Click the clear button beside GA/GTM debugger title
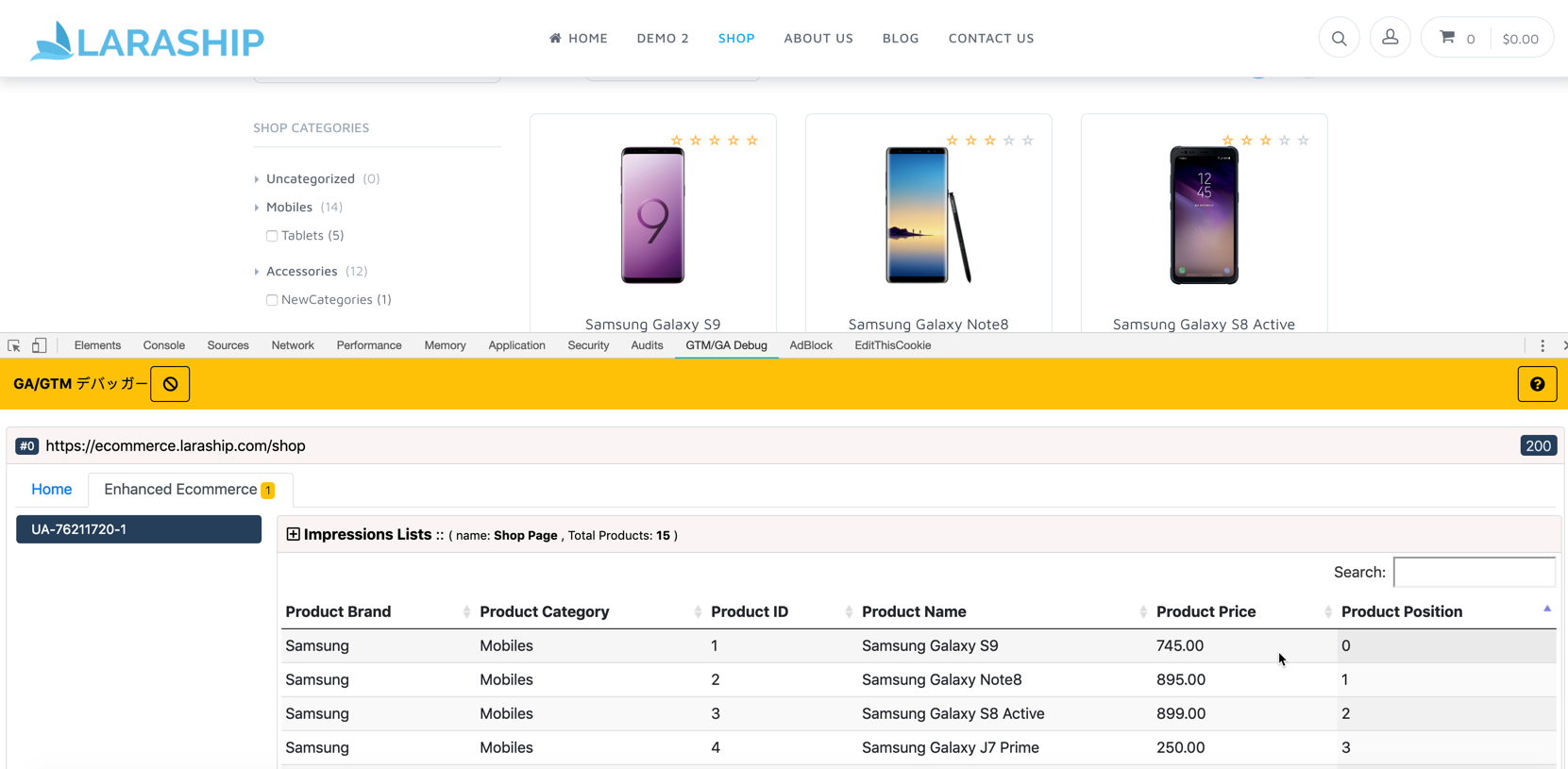The width and height of the screenshot is (1568, 769). pyautogui.click(x=170, y=384)
